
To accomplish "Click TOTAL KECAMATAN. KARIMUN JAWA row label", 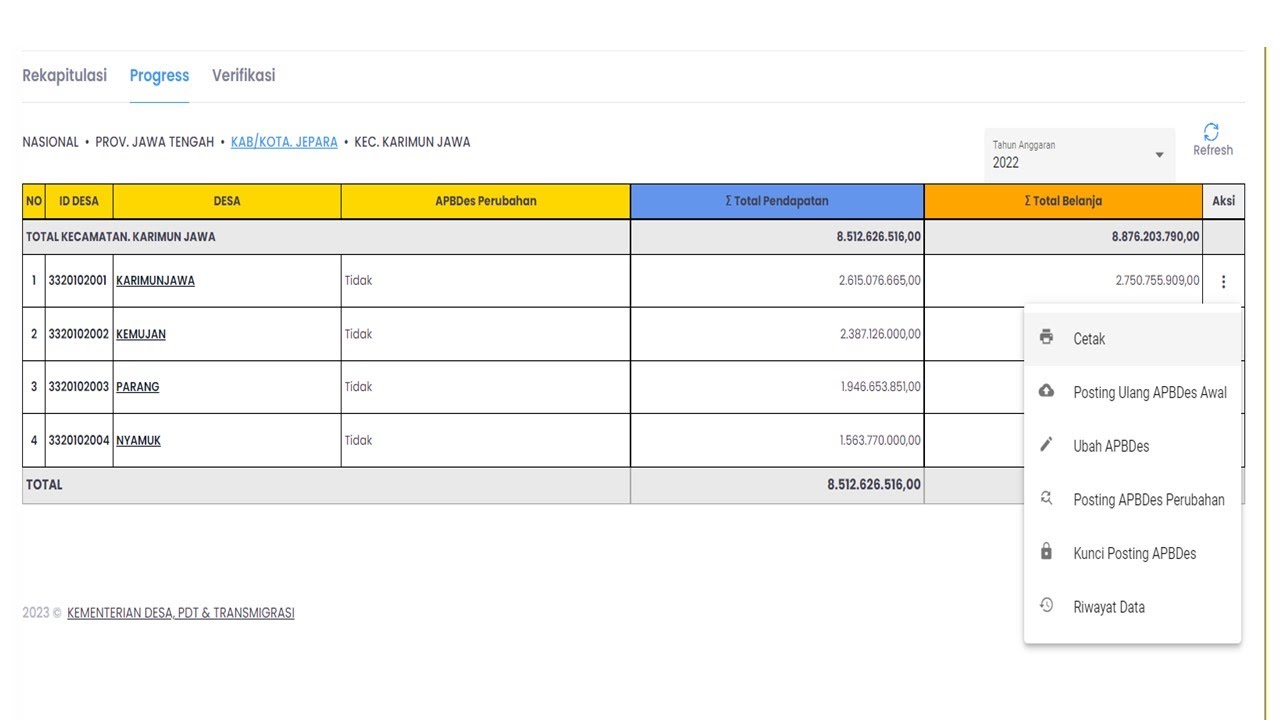I will tap(121, 237).
